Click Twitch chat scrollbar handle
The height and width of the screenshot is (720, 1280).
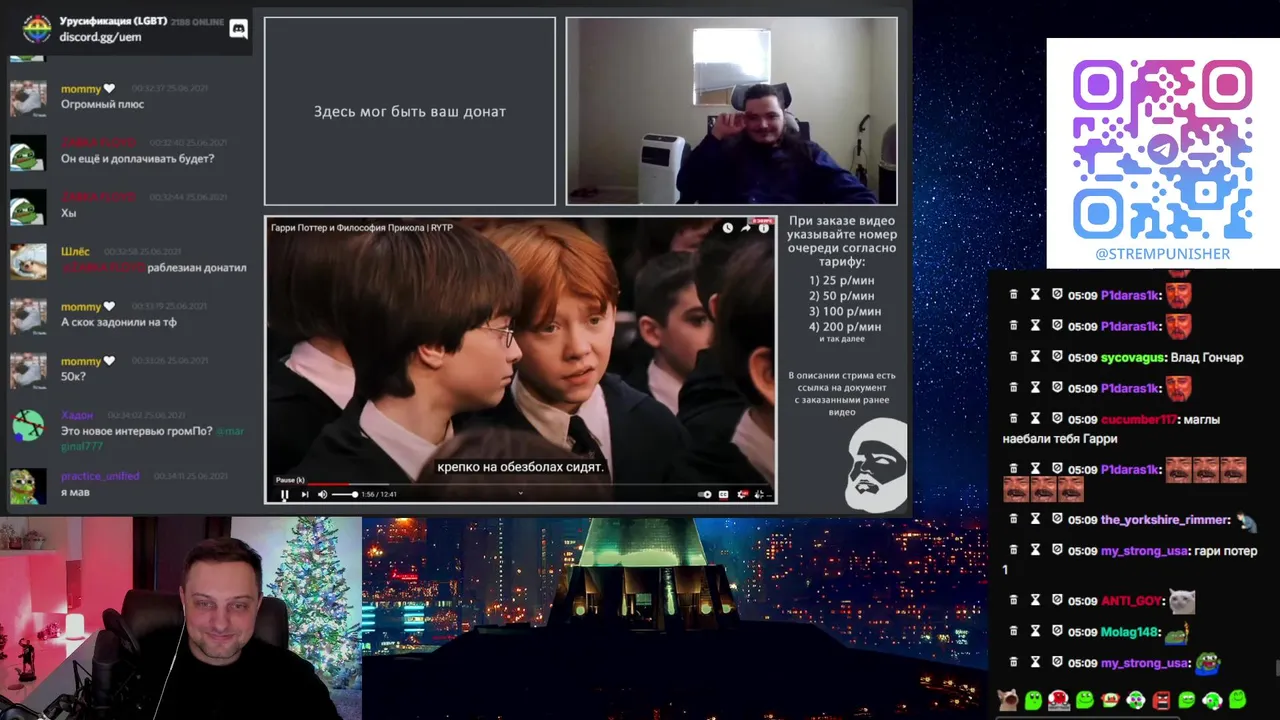coord(1276,668)
